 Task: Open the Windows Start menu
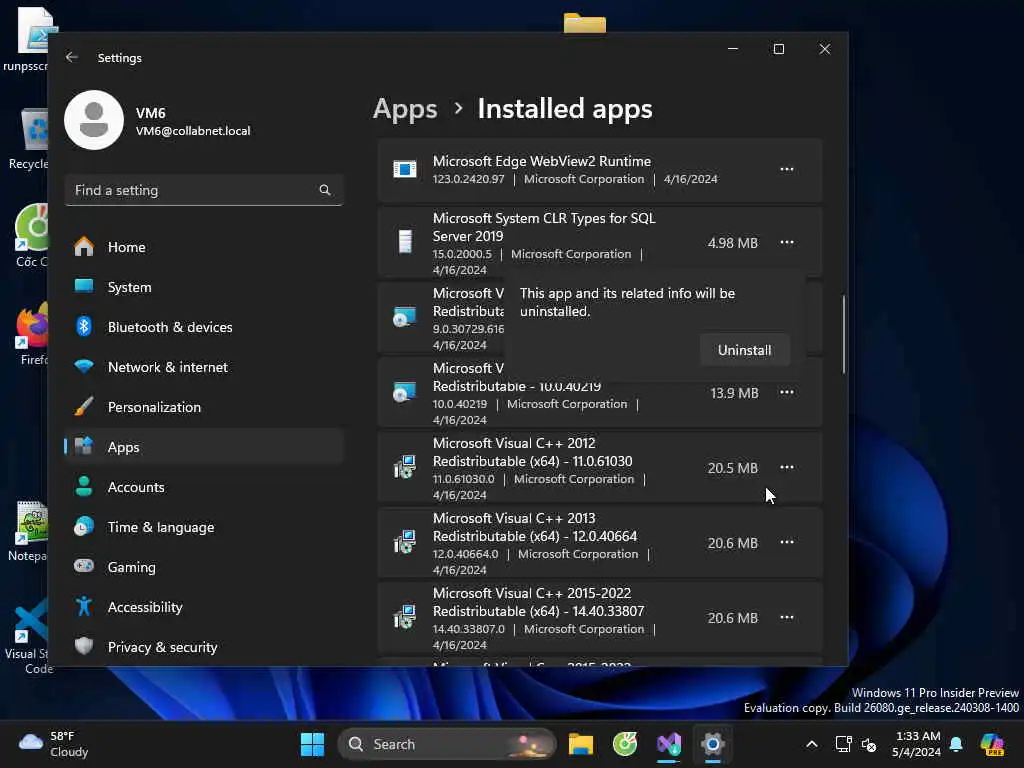point(312,744)
